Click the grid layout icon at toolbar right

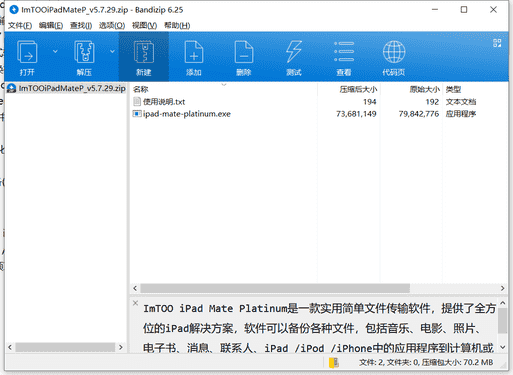point(497,43)
